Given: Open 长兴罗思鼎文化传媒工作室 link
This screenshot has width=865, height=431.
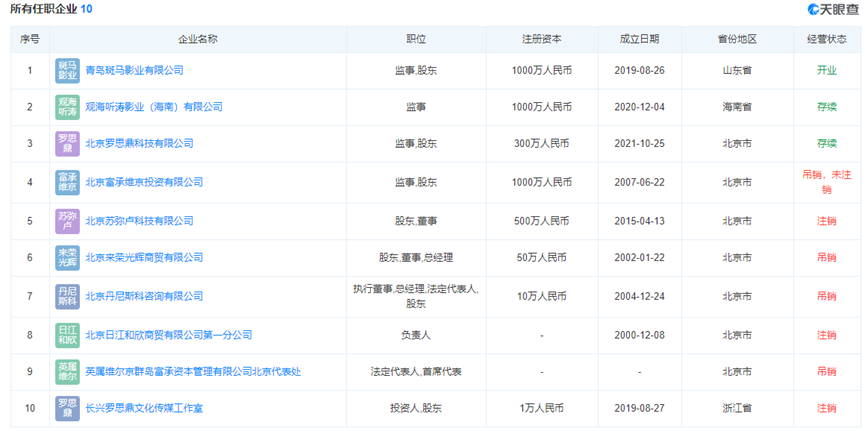Looking at the screenshot, I should tap(144, 408).
